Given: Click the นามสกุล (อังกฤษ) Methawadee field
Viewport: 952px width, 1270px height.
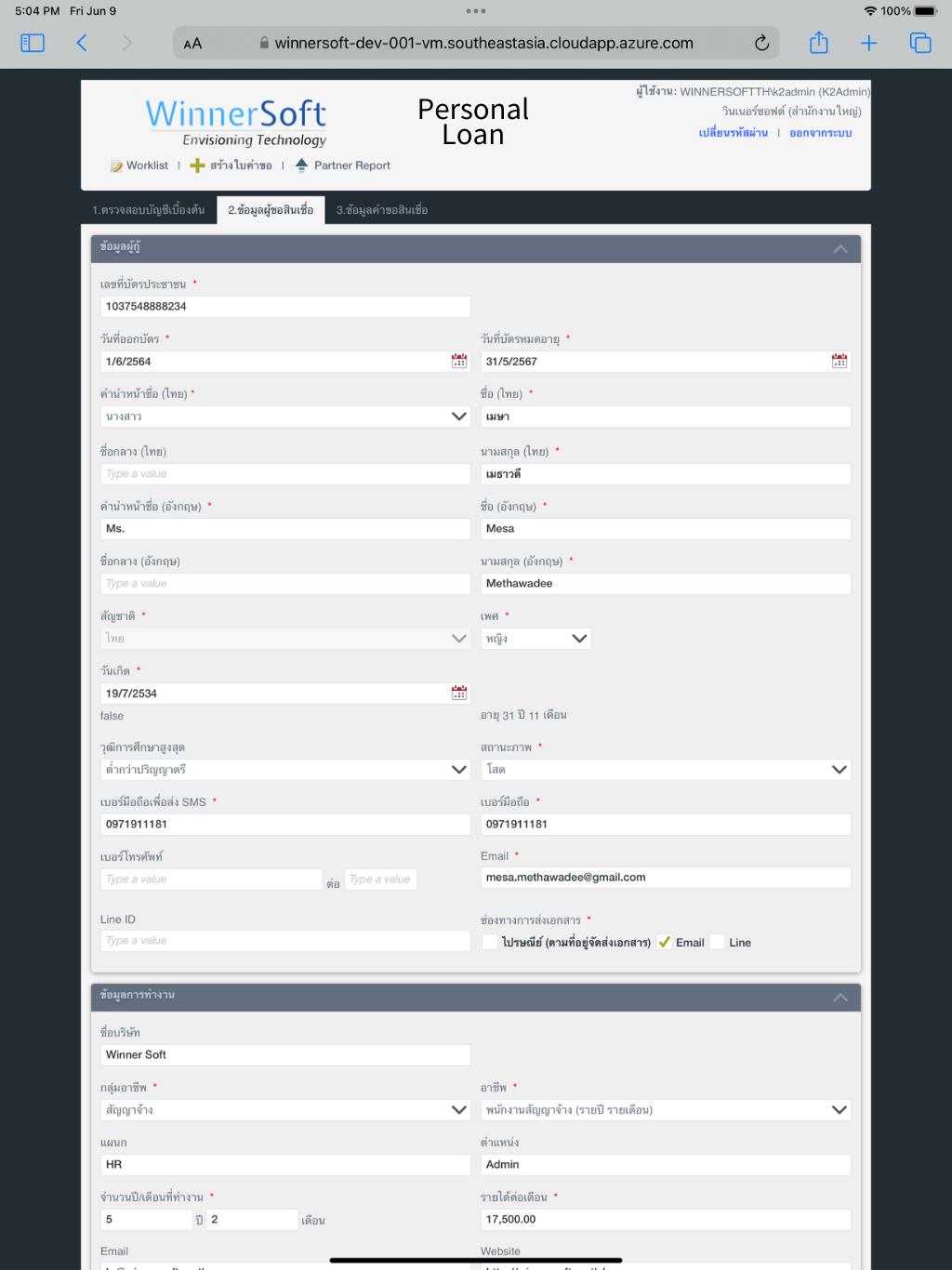Looking at the screenshot, I should point(666,584).
